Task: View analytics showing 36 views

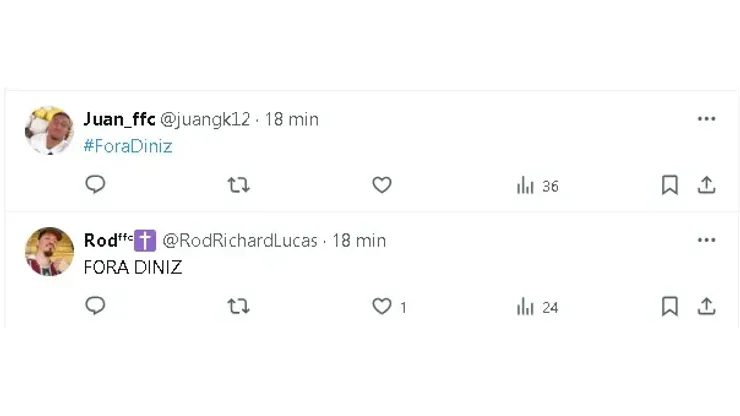Action: pyautogui.click(x=537, y=186)
